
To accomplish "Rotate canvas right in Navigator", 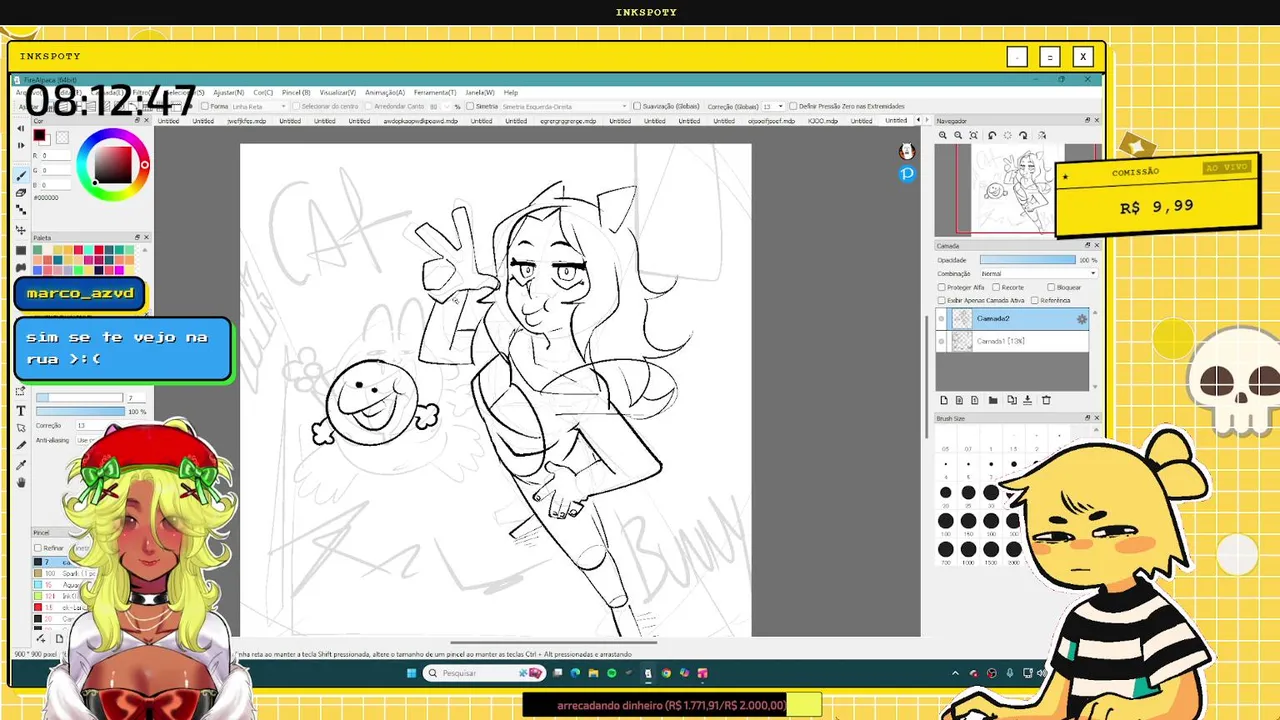I will coord(1023,135).
